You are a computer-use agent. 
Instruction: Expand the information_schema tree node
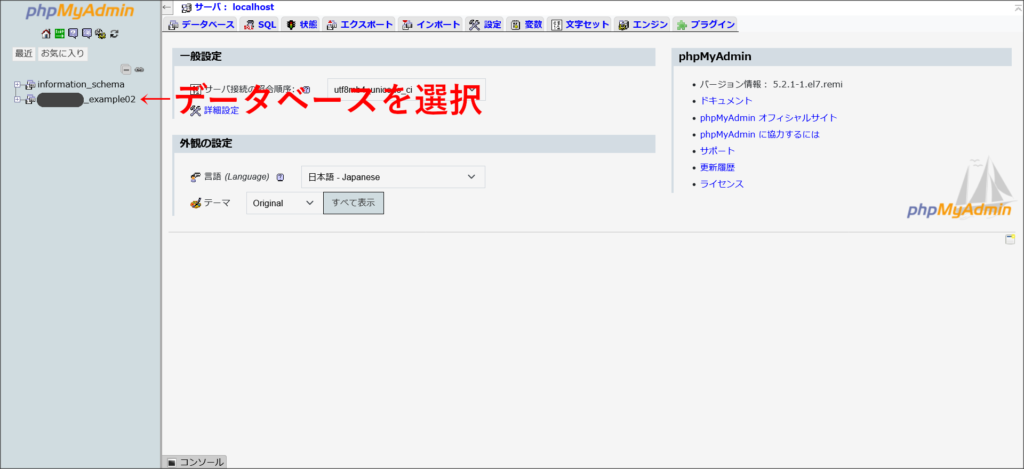(x=18, y=84)
